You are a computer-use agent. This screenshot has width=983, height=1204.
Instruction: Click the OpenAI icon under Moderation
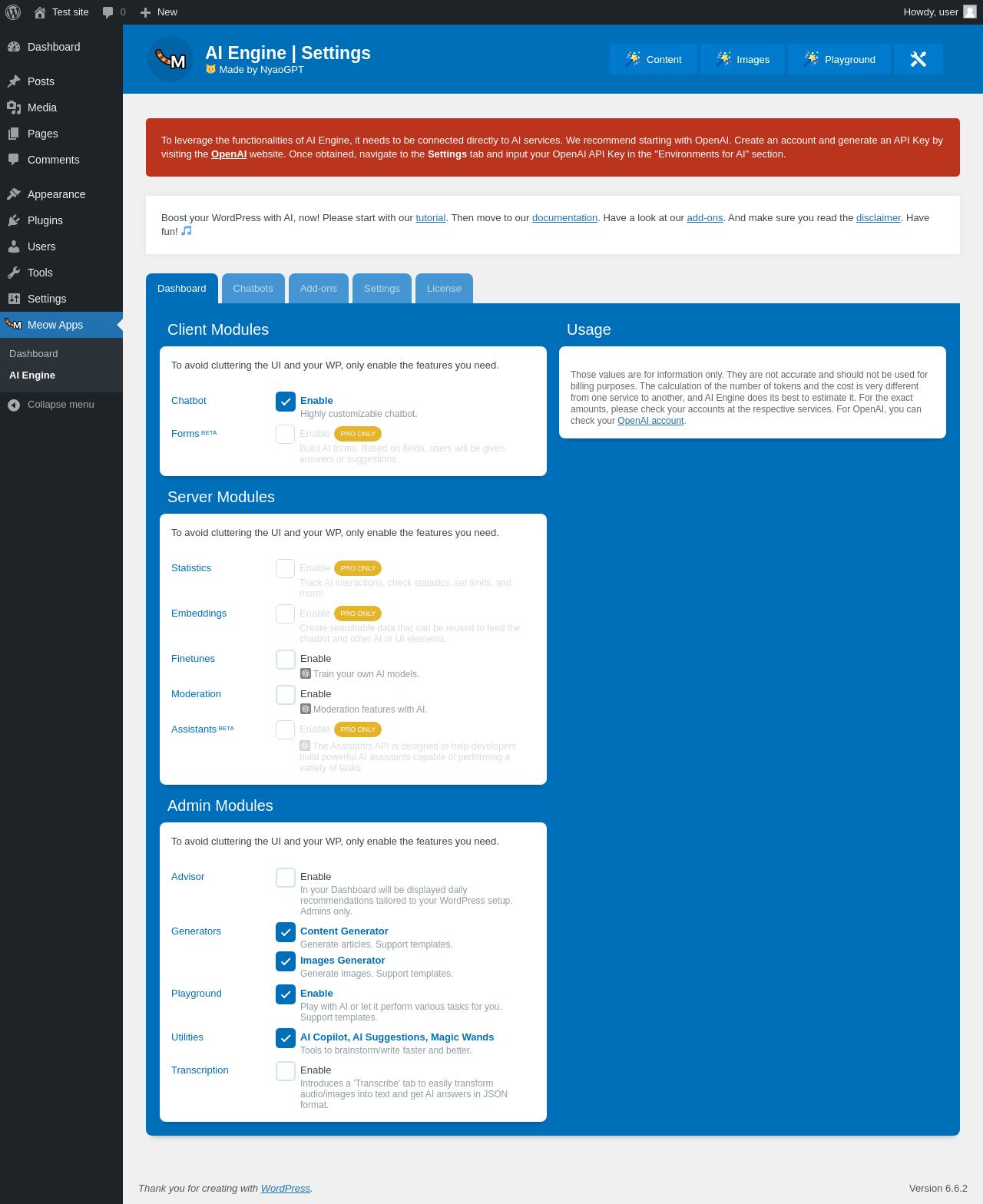click(306, 709)
